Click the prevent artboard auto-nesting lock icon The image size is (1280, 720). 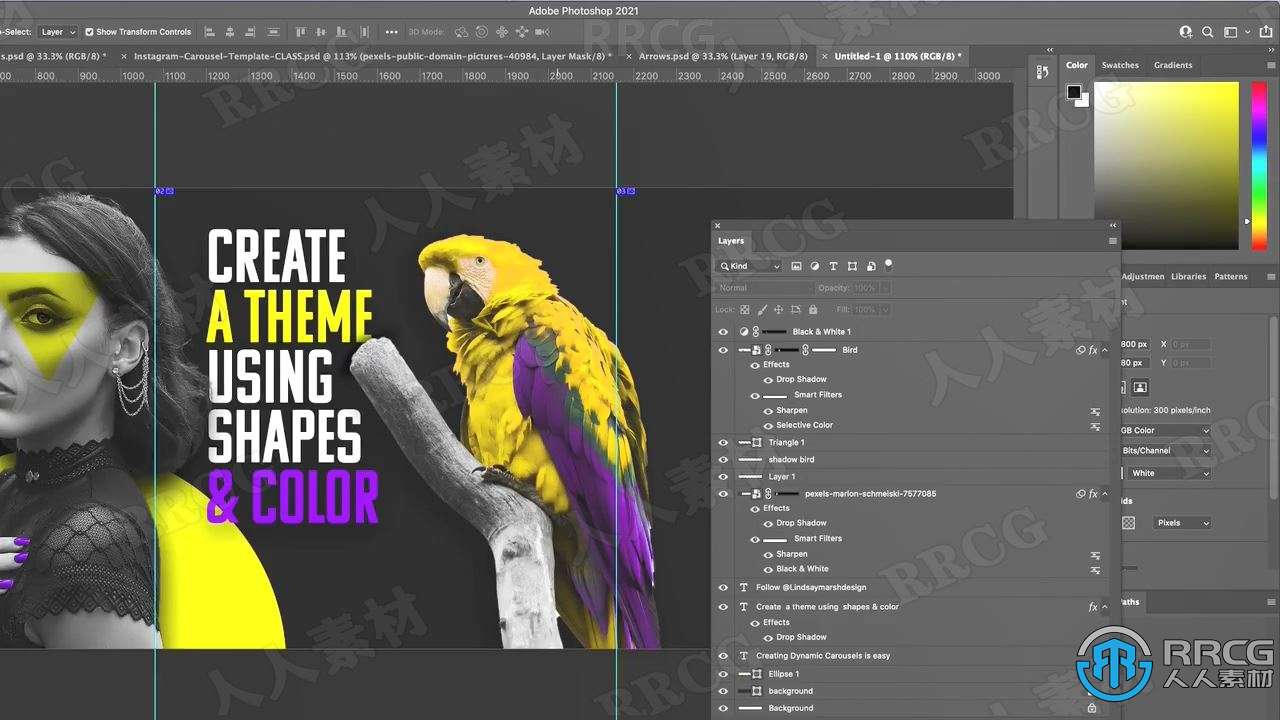point(796,310)
